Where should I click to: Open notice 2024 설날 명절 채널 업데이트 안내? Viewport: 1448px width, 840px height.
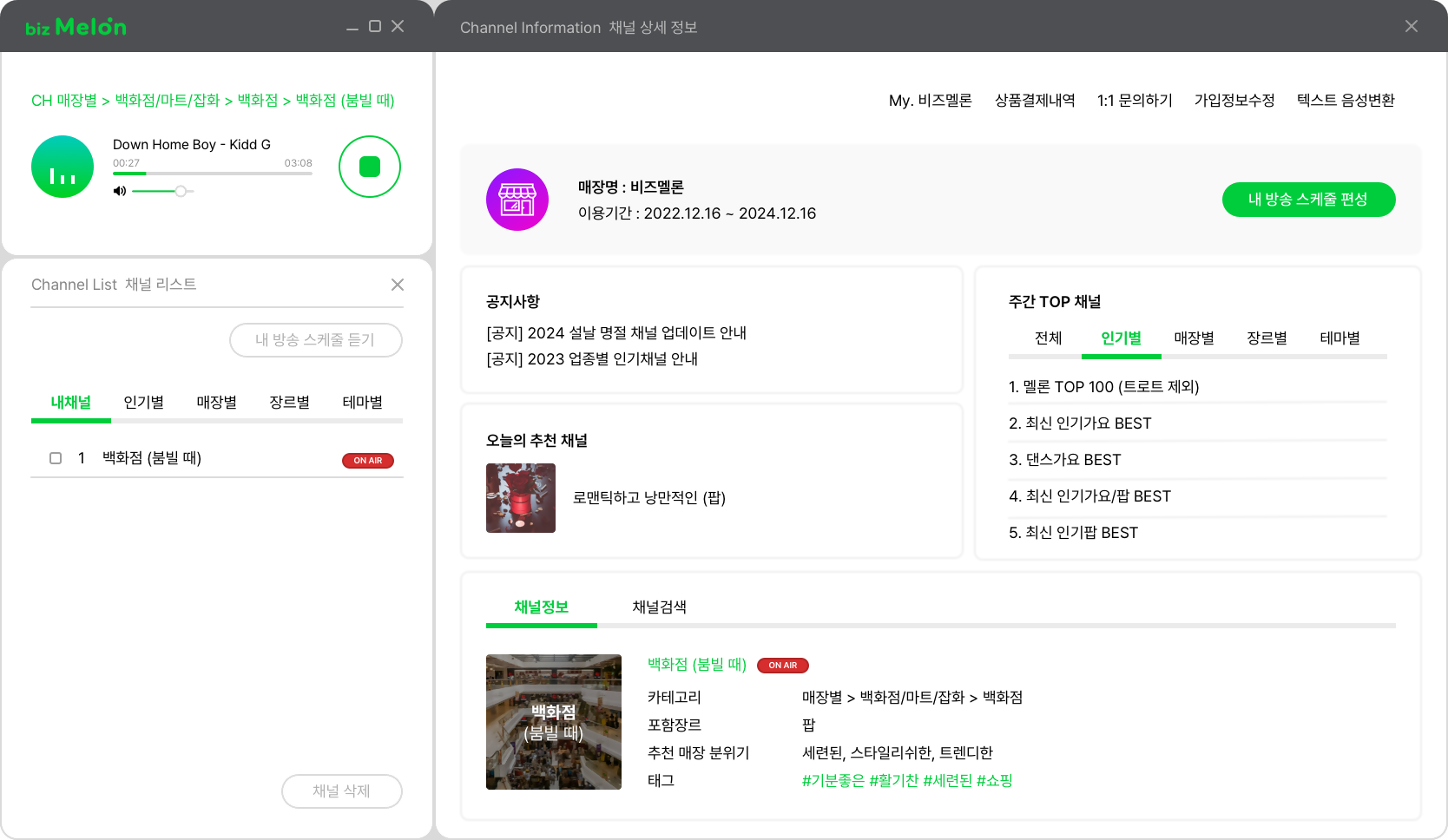[616, 333]
